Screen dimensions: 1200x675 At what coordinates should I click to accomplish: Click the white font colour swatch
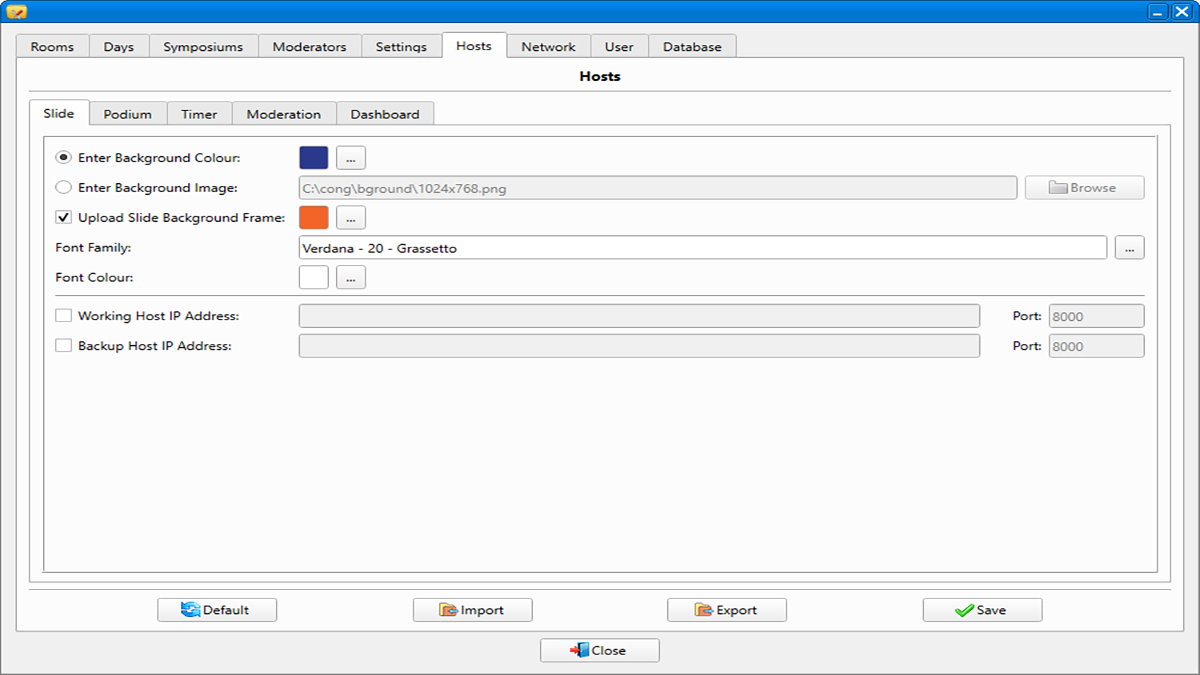(314, 277)
